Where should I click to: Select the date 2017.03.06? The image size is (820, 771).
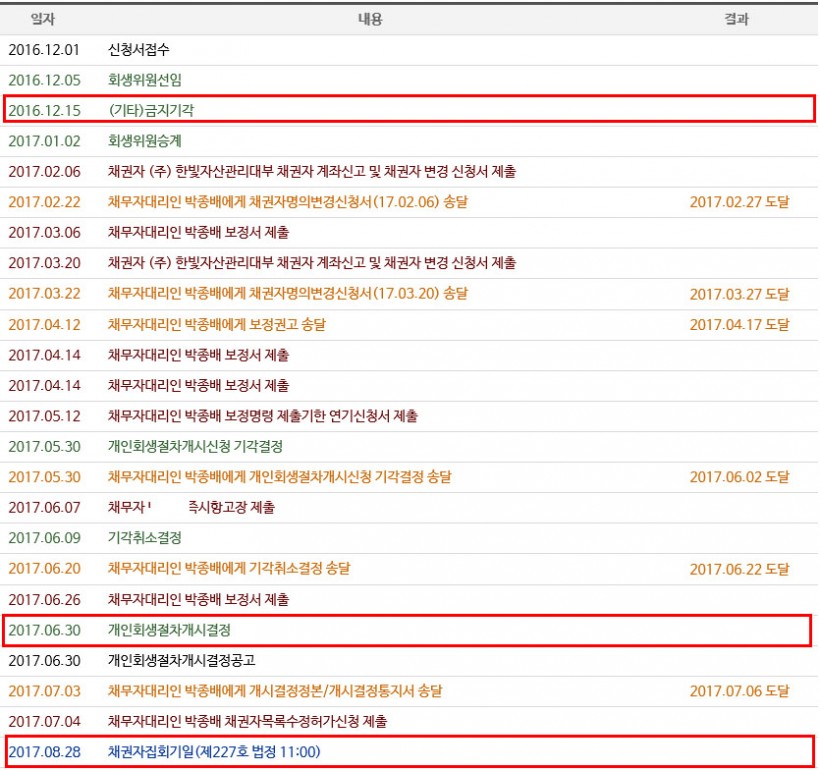(44, 232)
